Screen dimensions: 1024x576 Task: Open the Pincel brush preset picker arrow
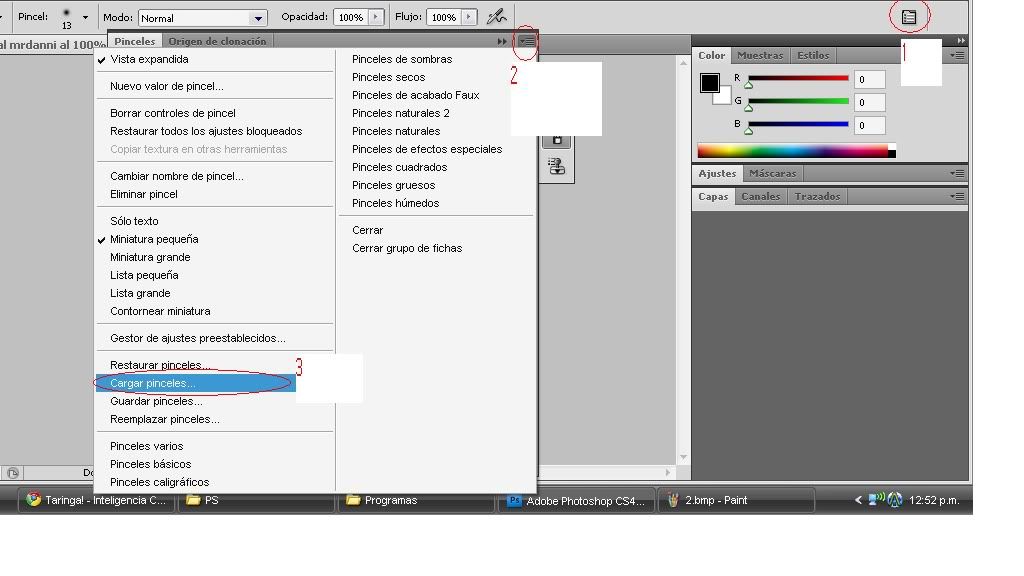[85, 18]
